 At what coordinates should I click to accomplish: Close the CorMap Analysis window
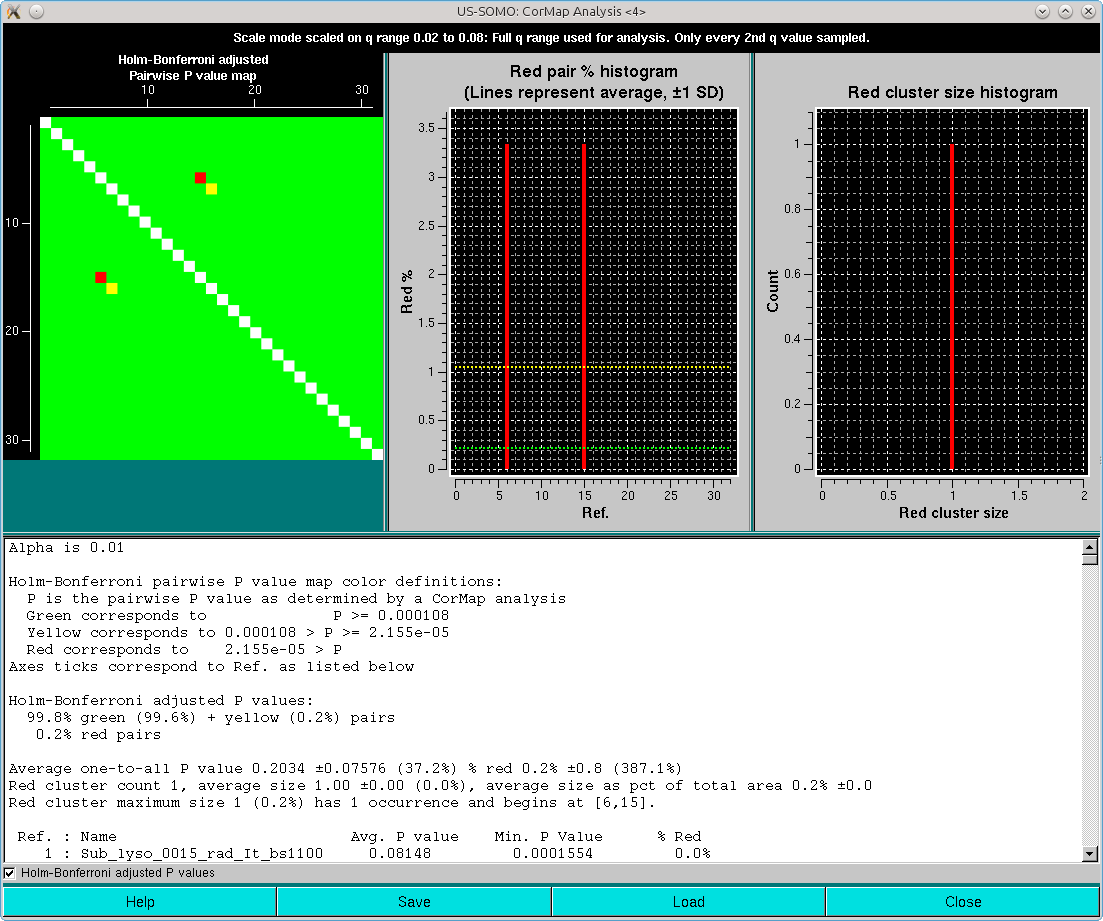click(x=962, y=901)
